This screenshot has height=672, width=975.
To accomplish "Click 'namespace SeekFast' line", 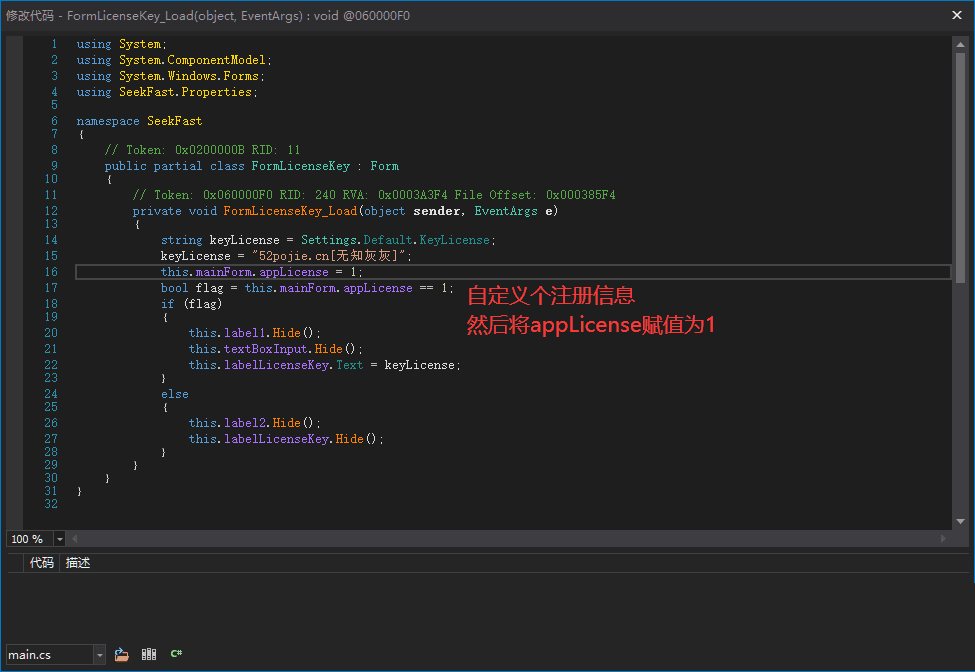I will pos(139,121).
